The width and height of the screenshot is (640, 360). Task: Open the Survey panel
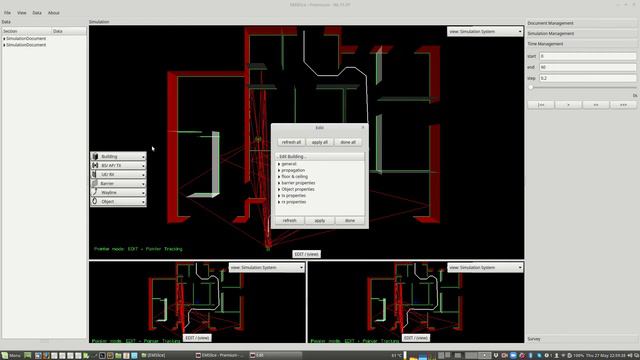(x=582, y=339)
